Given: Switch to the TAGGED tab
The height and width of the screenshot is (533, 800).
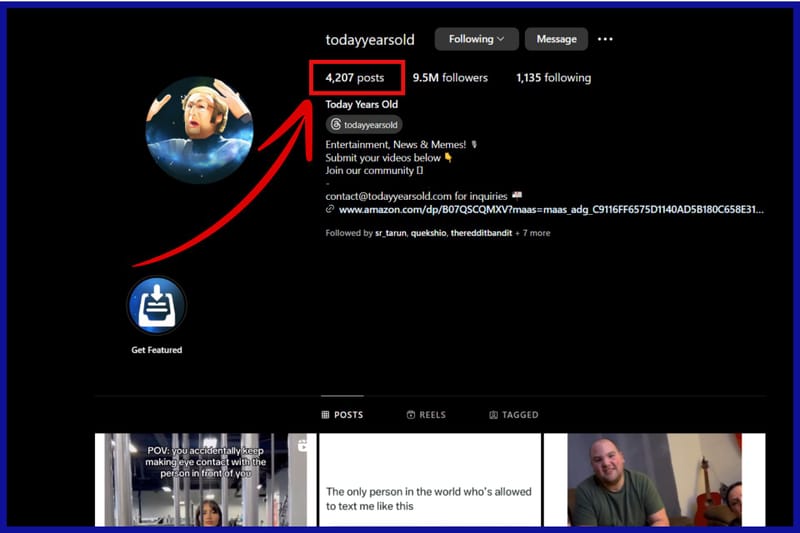Looking at the screenshot, I should (514, 414).
